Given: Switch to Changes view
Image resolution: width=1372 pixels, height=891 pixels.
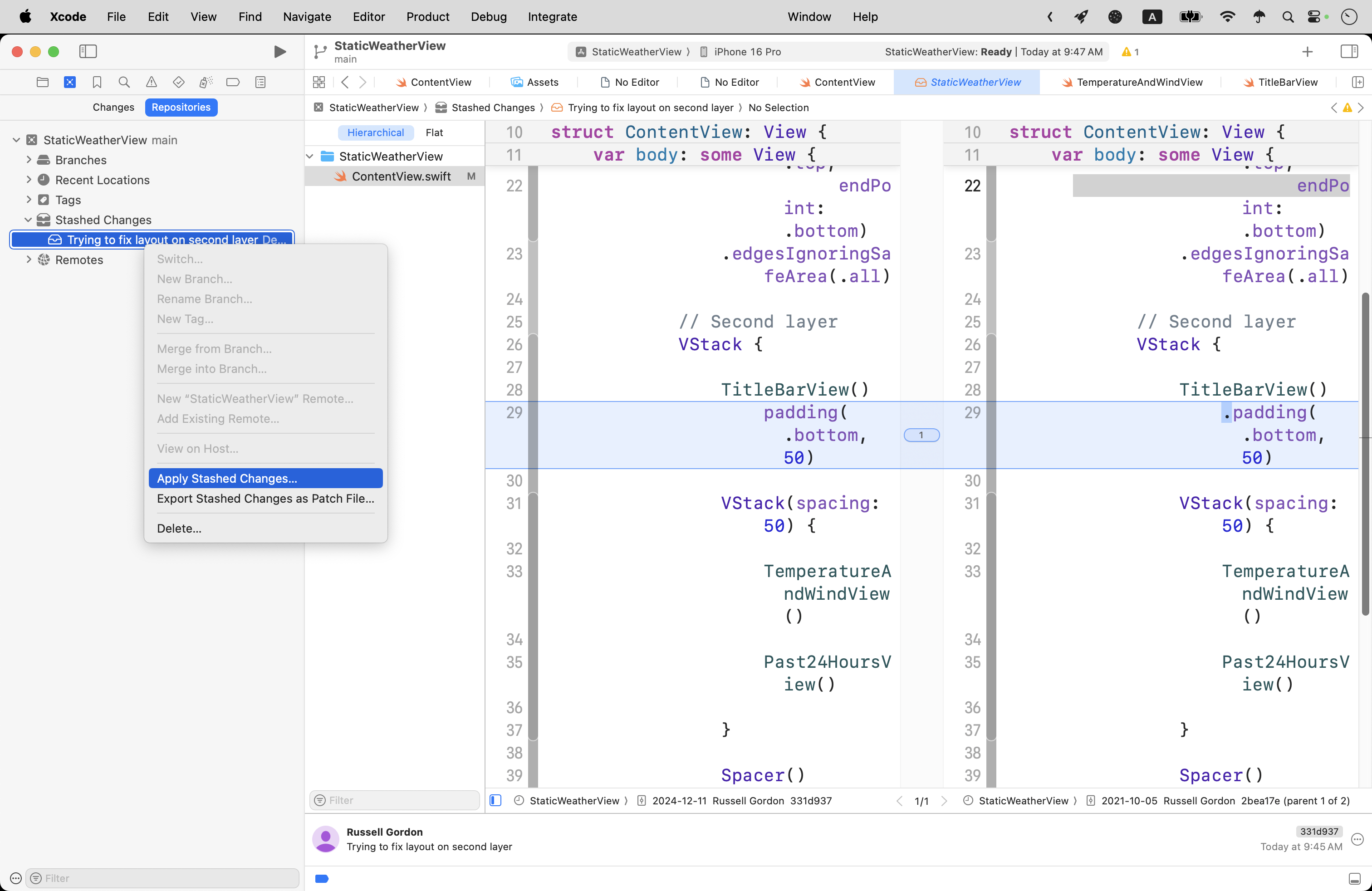Looking at the screenshot, I should (113, 107).
